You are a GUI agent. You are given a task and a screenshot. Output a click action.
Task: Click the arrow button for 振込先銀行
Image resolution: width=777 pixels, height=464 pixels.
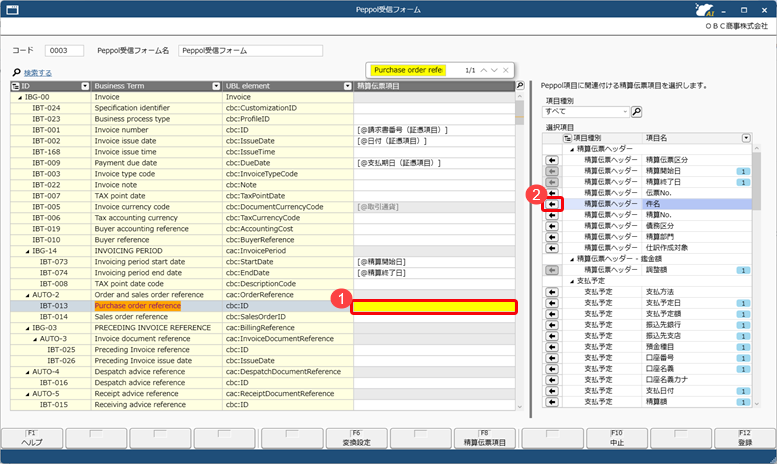(x=552, y=325)
